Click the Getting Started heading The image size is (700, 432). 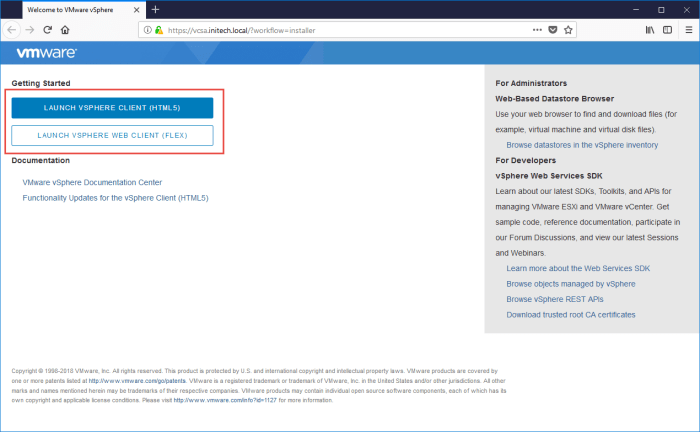41,83
